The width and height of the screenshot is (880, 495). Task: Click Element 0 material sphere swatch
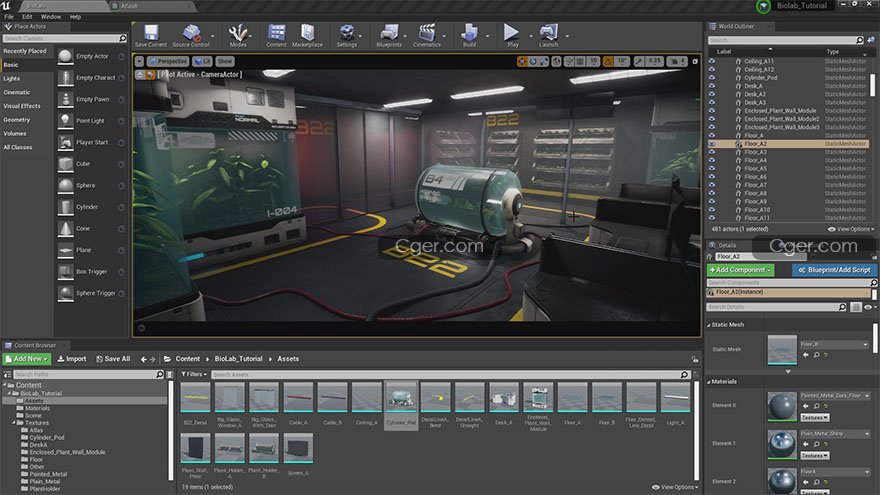(782, 406)
